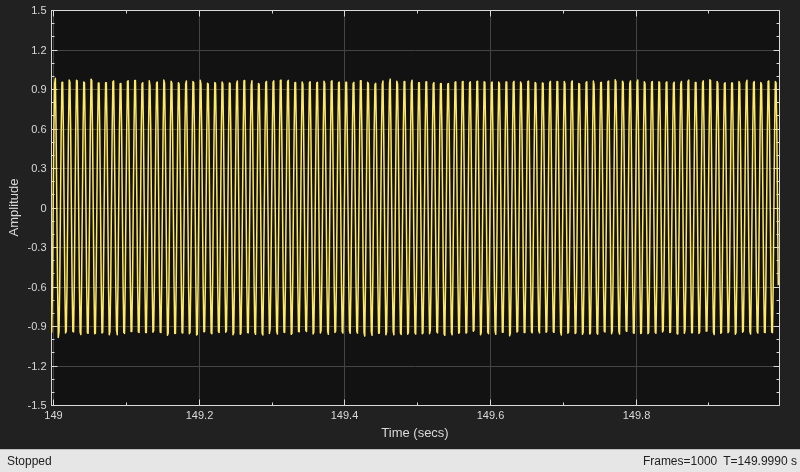The height and width of the screenshot is (472, 800).
Task: Click the 1.2 y-axis tick label
Action: click(x=39, y=50)
